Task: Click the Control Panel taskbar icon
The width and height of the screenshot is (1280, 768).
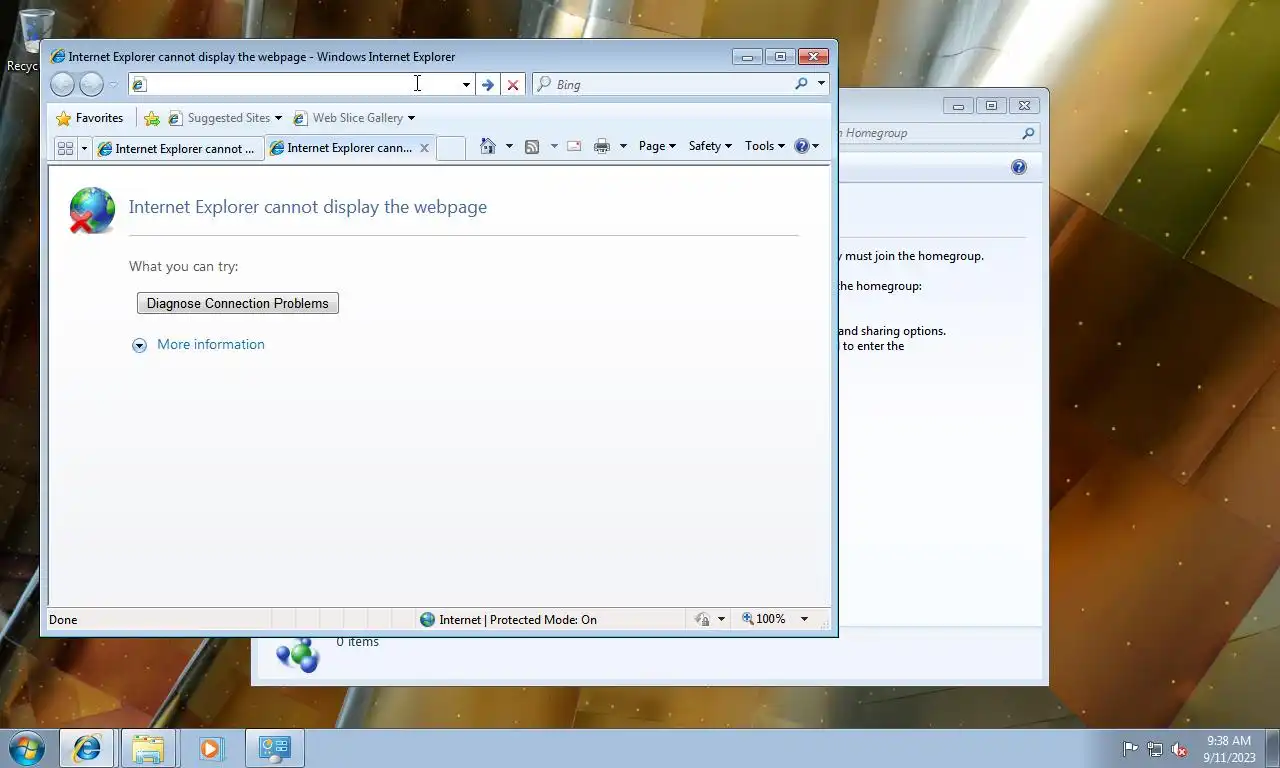Action: [x=274, y=748]
